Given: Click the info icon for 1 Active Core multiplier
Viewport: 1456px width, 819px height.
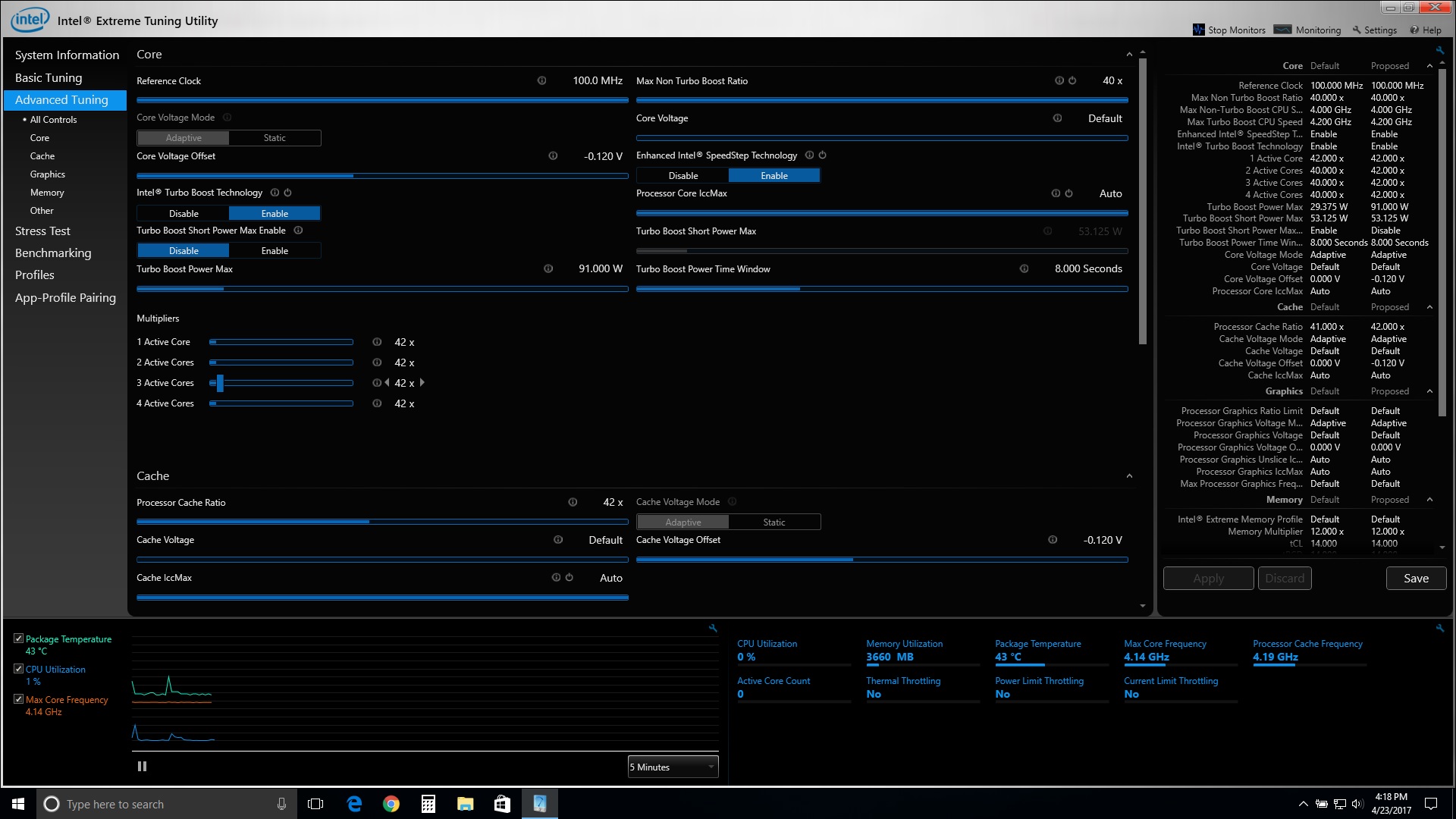Looking at the screenshot, I should [377, 342].
